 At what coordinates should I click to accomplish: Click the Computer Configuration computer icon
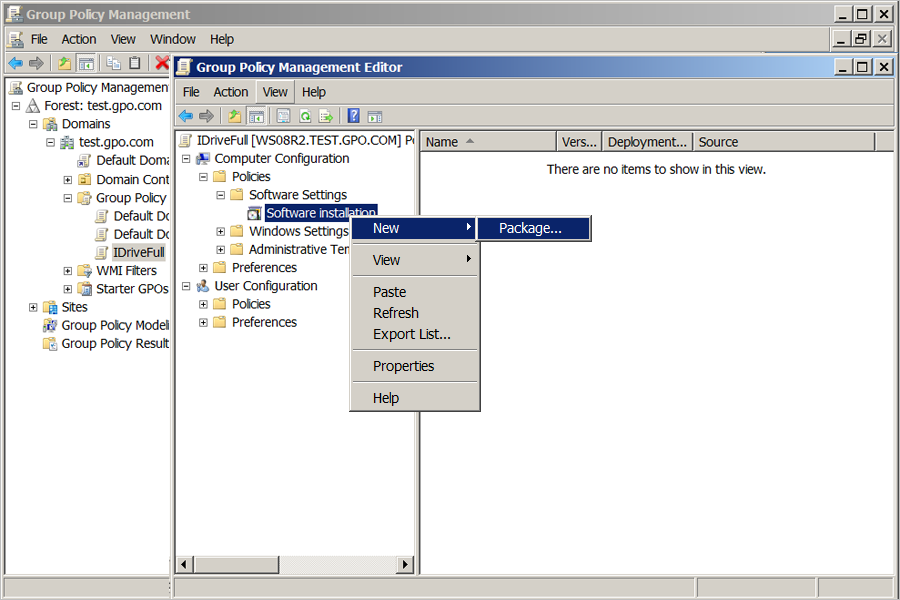pos(203,158)
